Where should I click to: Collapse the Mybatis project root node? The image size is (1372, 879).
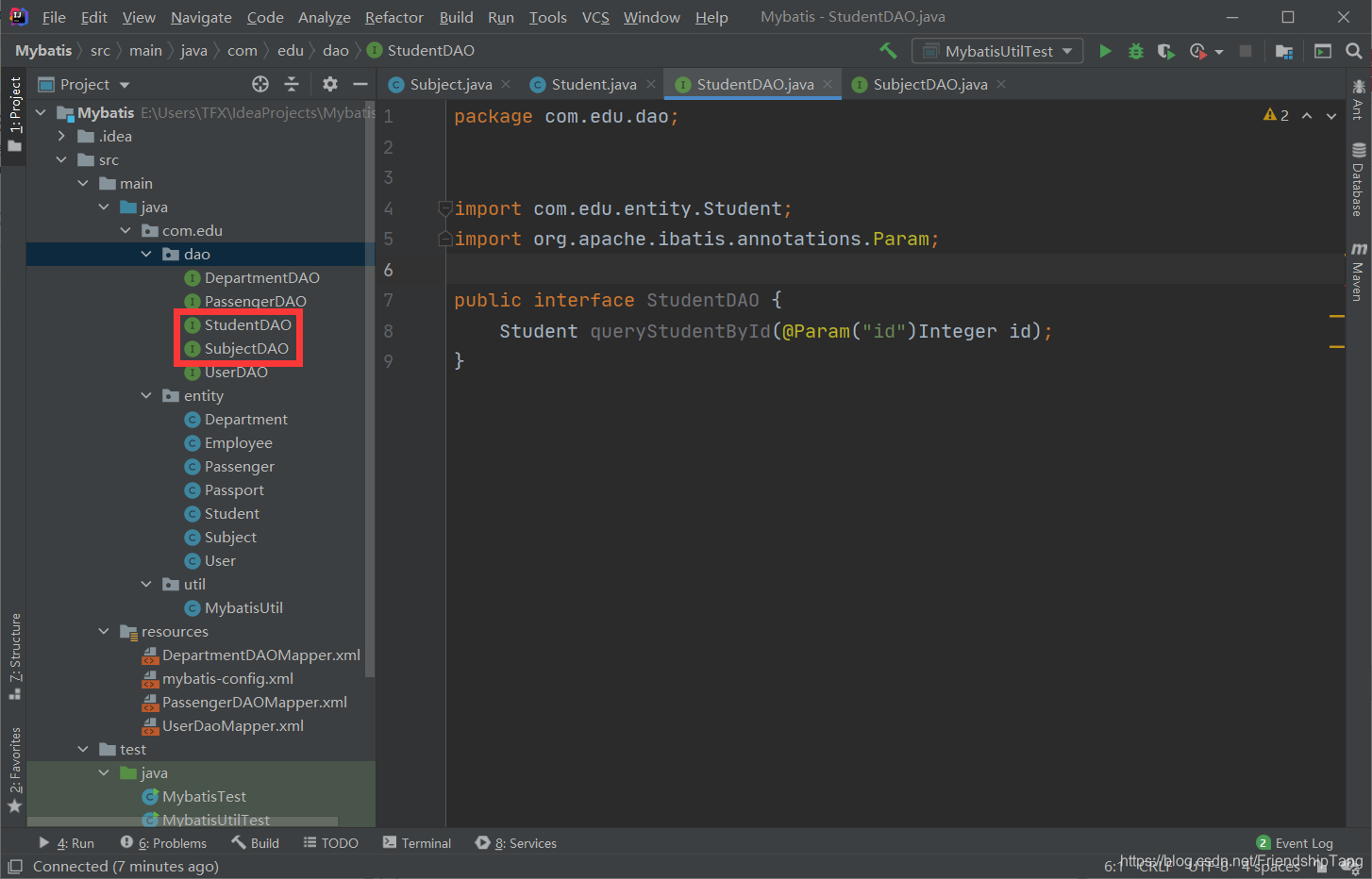[x=41, y=112]
